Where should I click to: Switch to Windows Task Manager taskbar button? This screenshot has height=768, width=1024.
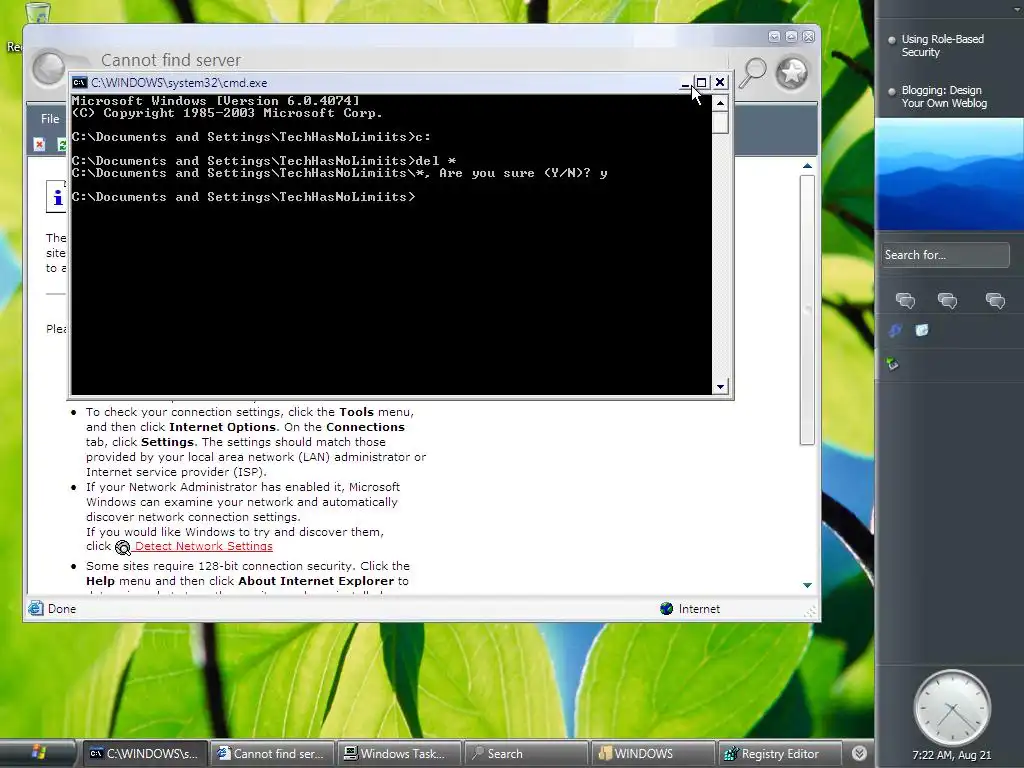[x=398, y=754]
